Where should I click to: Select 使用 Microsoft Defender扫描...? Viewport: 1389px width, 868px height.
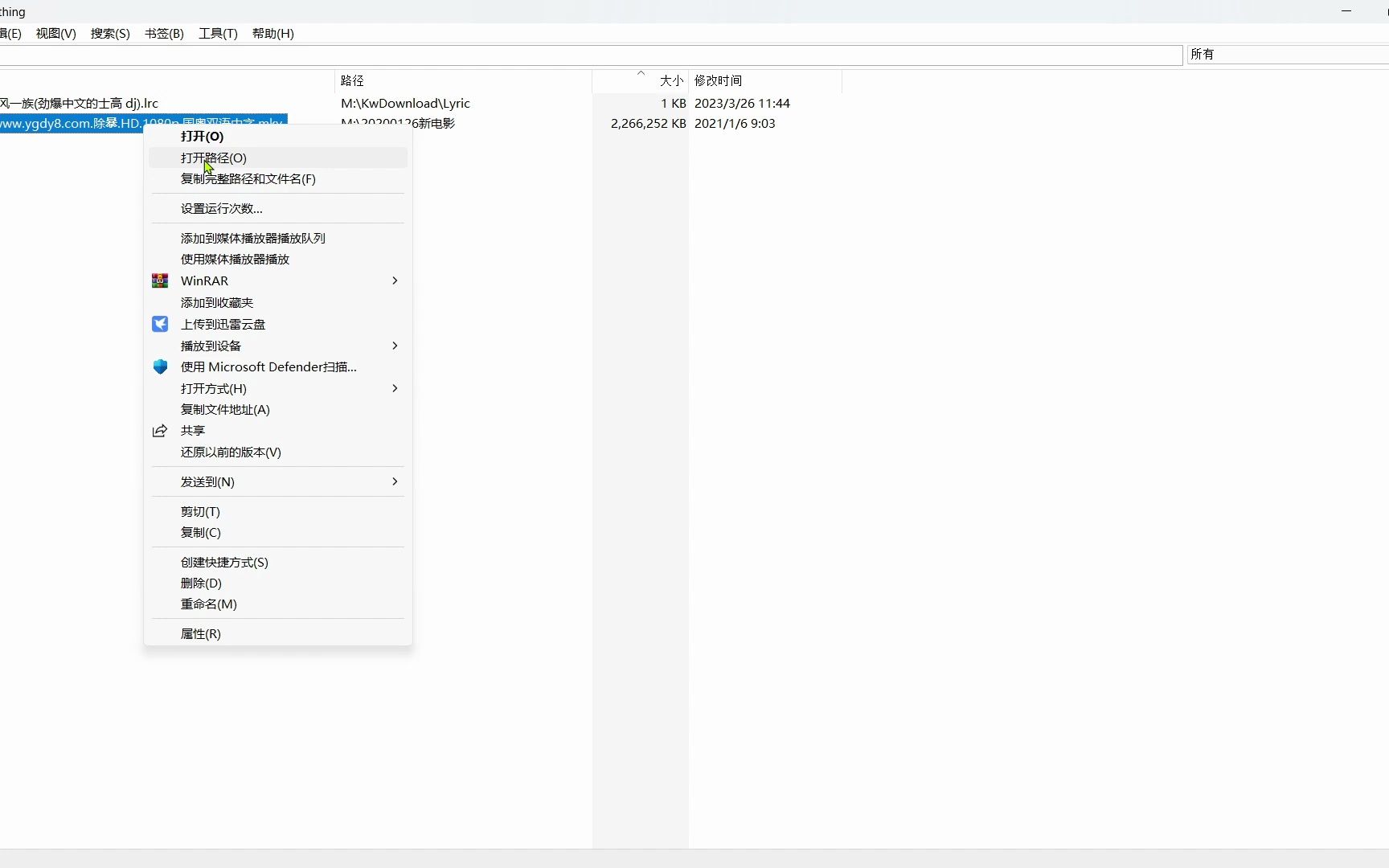pyautogui.click(x=278, y=366)
